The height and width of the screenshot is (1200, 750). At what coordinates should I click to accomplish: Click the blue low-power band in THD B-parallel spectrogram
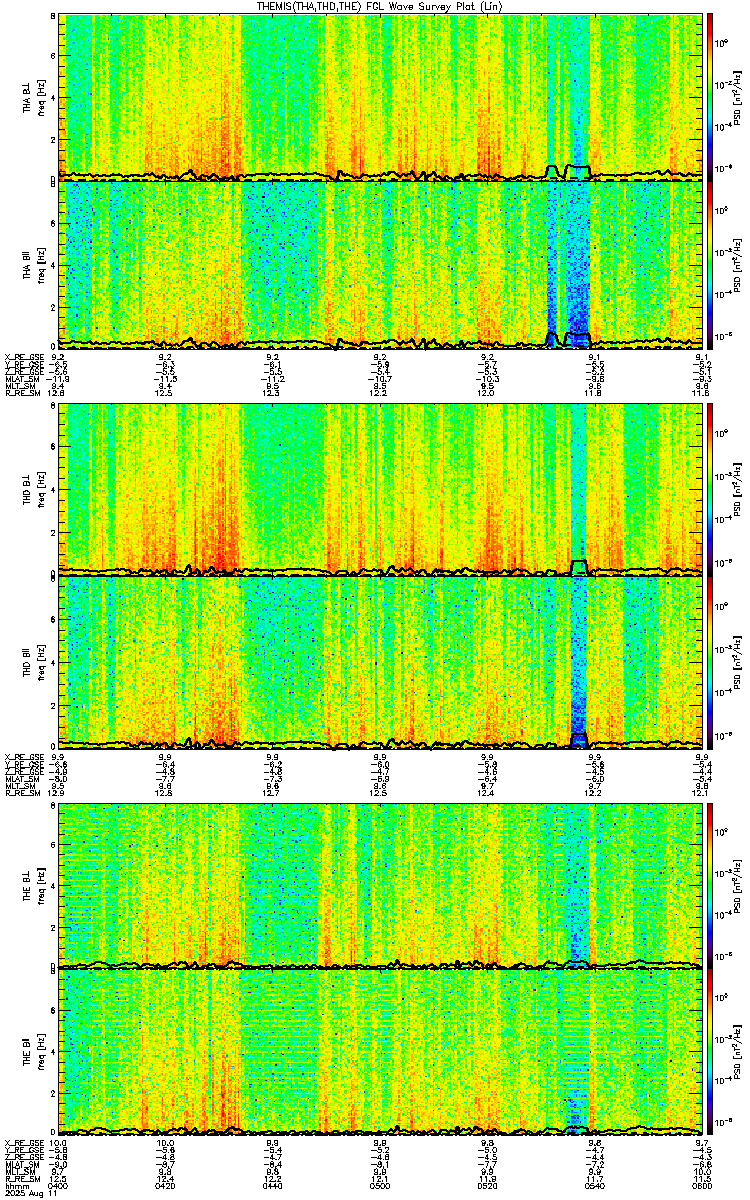[578, 655]
